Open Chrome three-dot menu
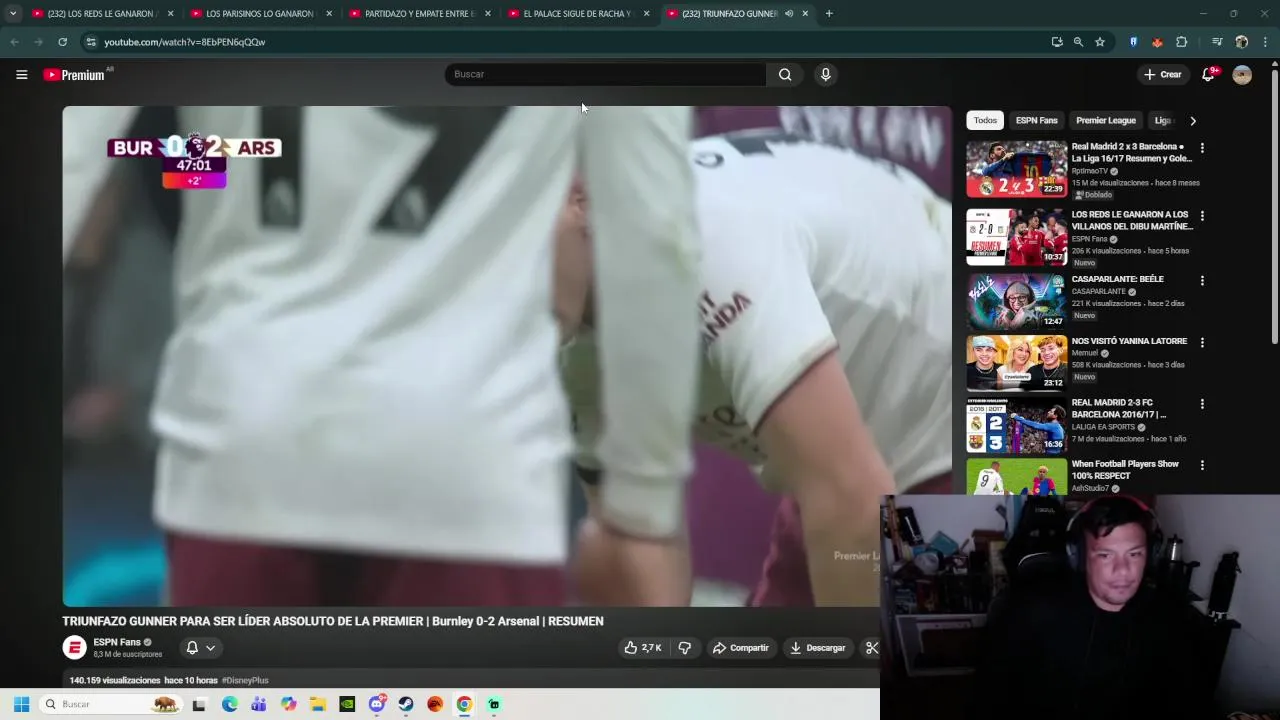Image resolution: width=1280 pixels, height=720 pixels. pyautogui.click(x=1266, y=42)
